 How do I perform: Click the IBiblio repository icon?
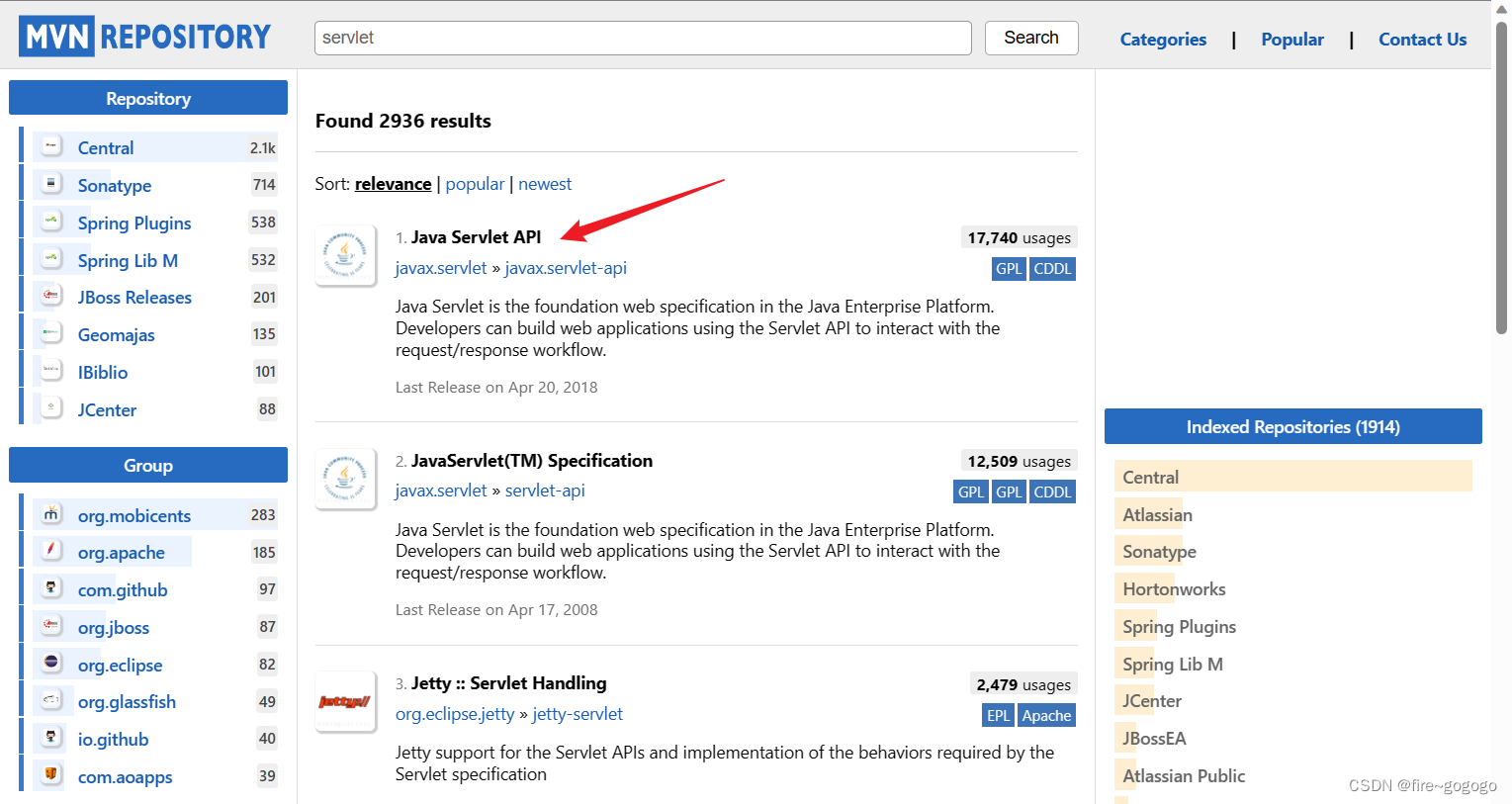pos(51,371)
